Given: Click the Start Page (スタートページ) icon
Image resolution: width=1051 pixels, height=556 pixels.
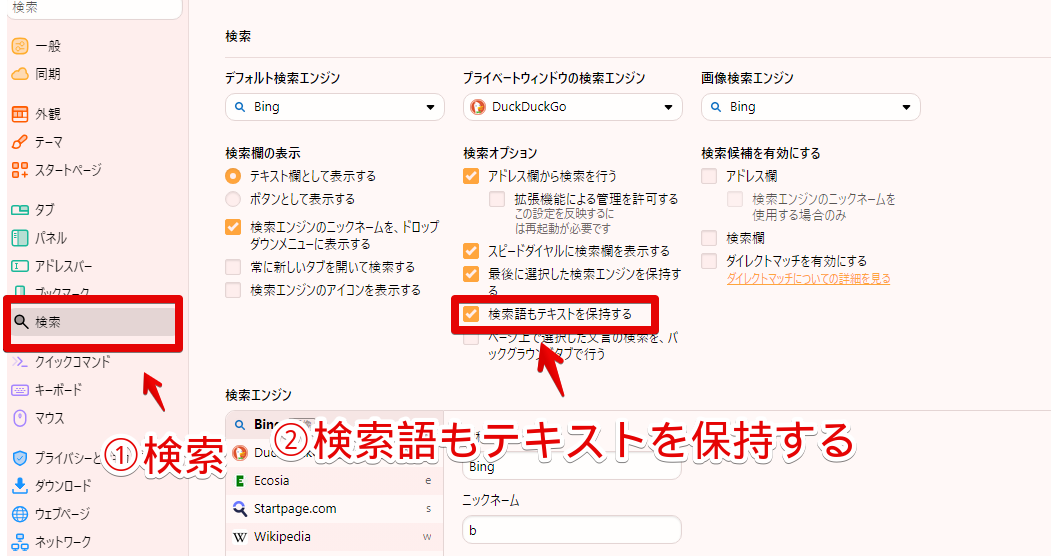Looking at the screenshot, I should 20,170.
